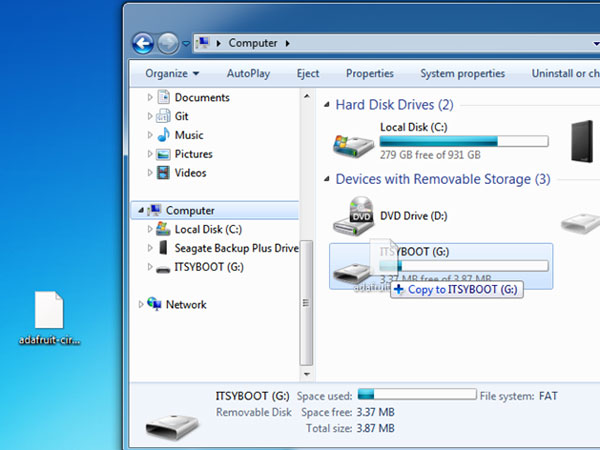Viewport: 600px width, 450px height.
Task: Expand the Documents library node
Action: [151, 98]
